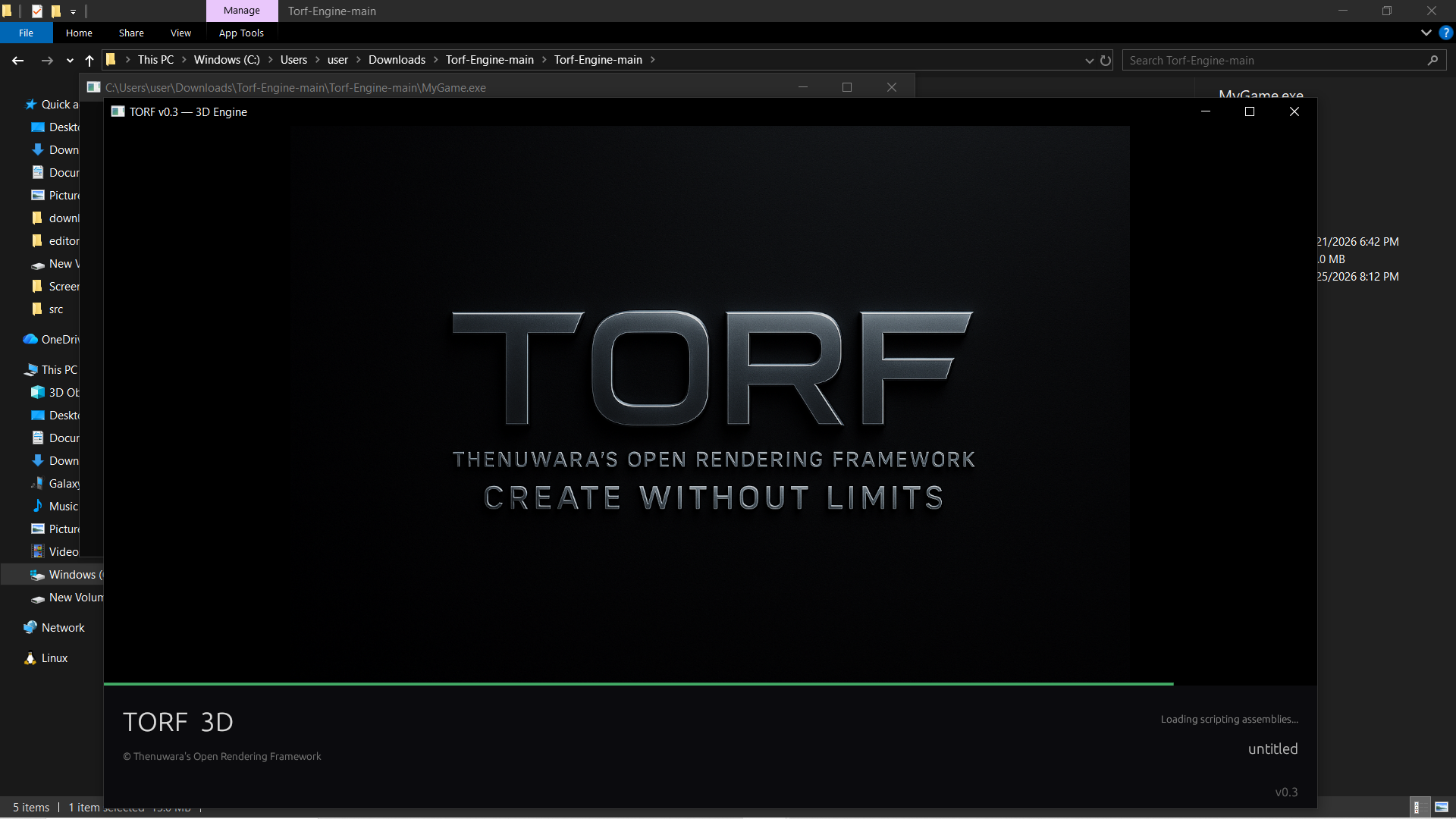
Task: Switch to large icons view in status bar
Action: (1442, 807)
